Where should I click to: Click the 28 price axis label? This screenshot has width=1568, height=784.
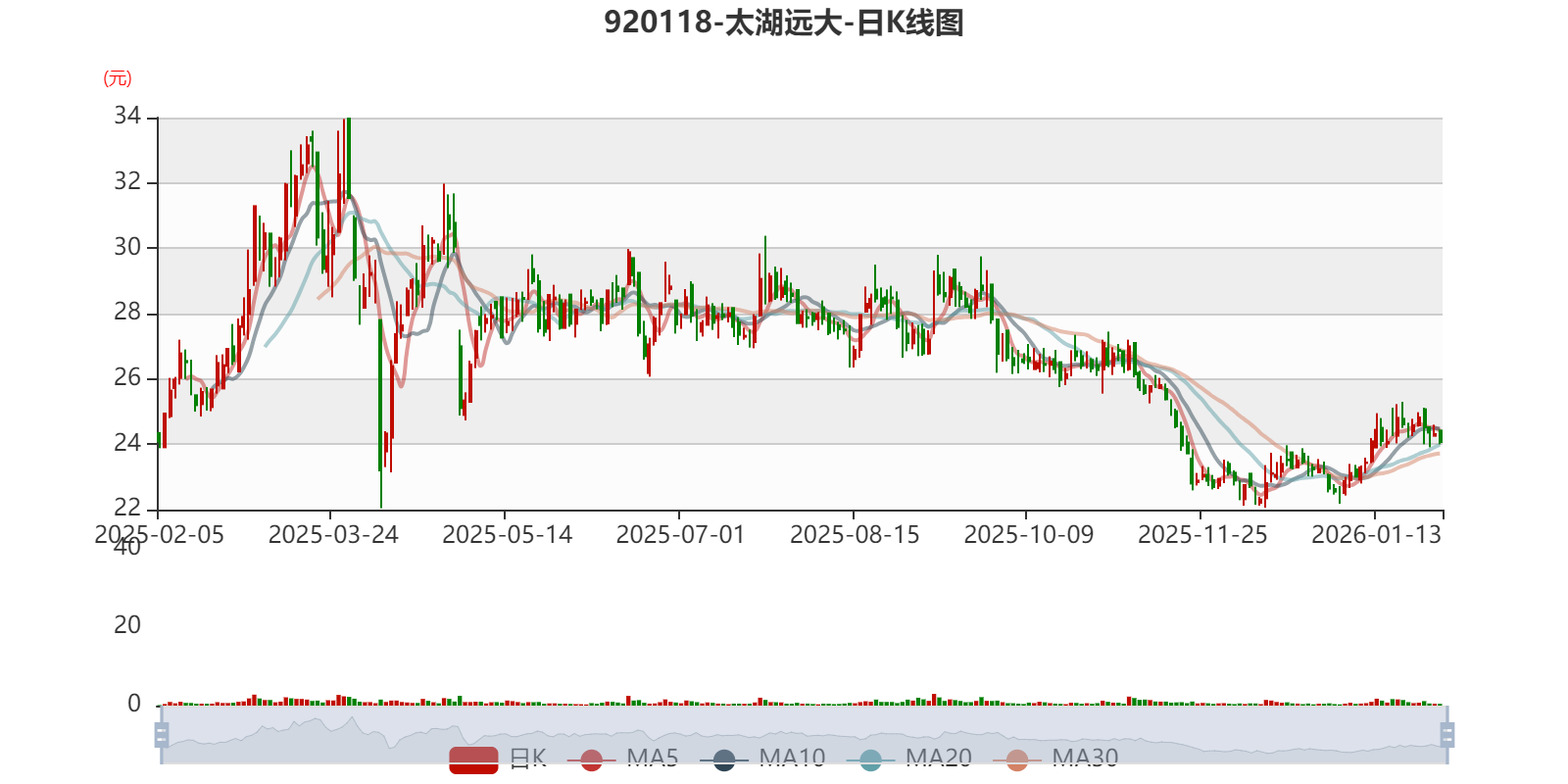127,313
